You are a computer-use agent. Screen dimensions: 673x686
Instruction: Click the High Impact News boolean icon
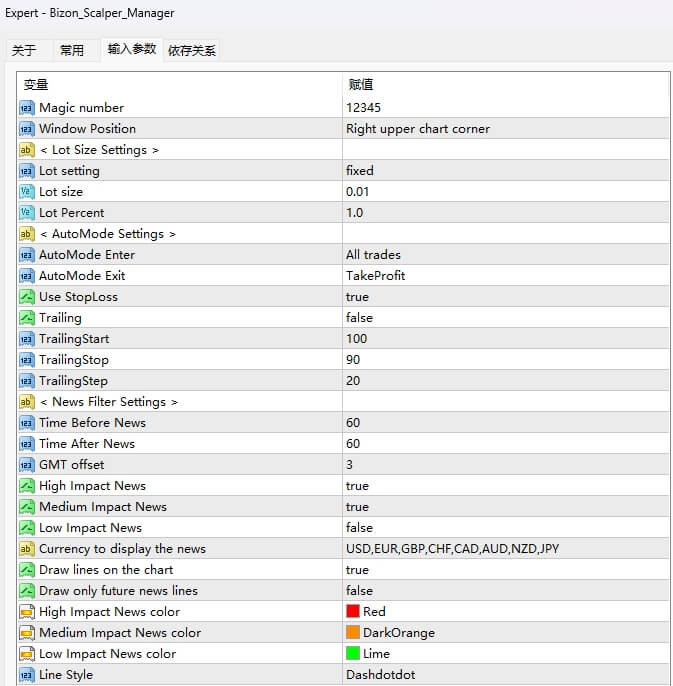pos(27,486)
